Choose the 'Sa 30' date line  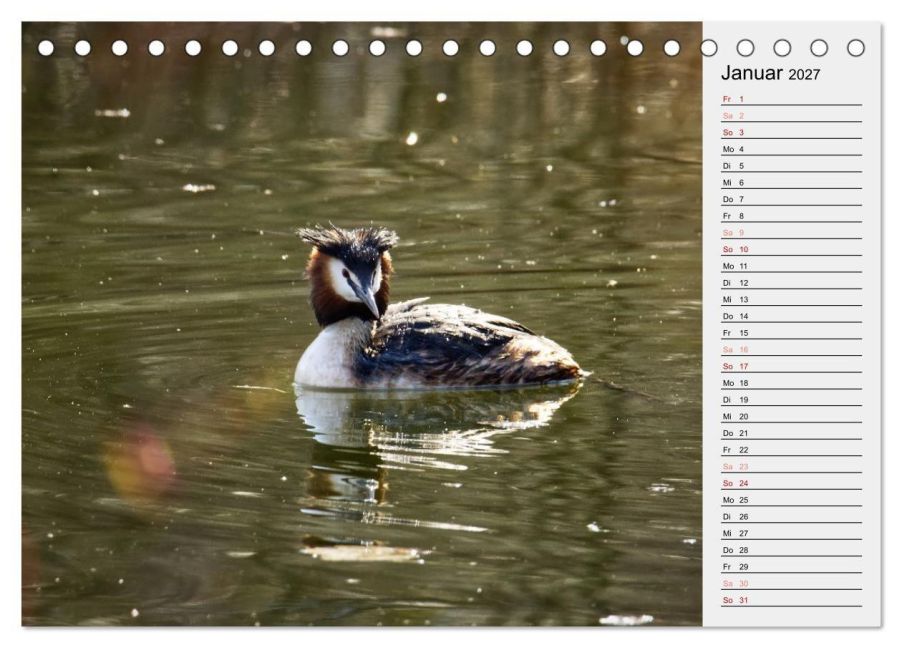click(x=792, y=583)
